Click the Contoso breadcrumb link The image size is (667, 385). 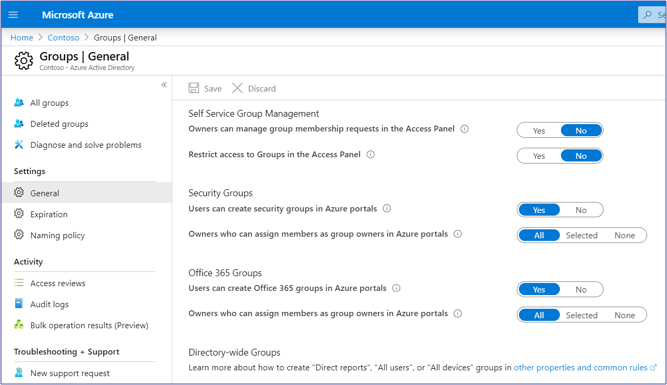coord(63,37)
